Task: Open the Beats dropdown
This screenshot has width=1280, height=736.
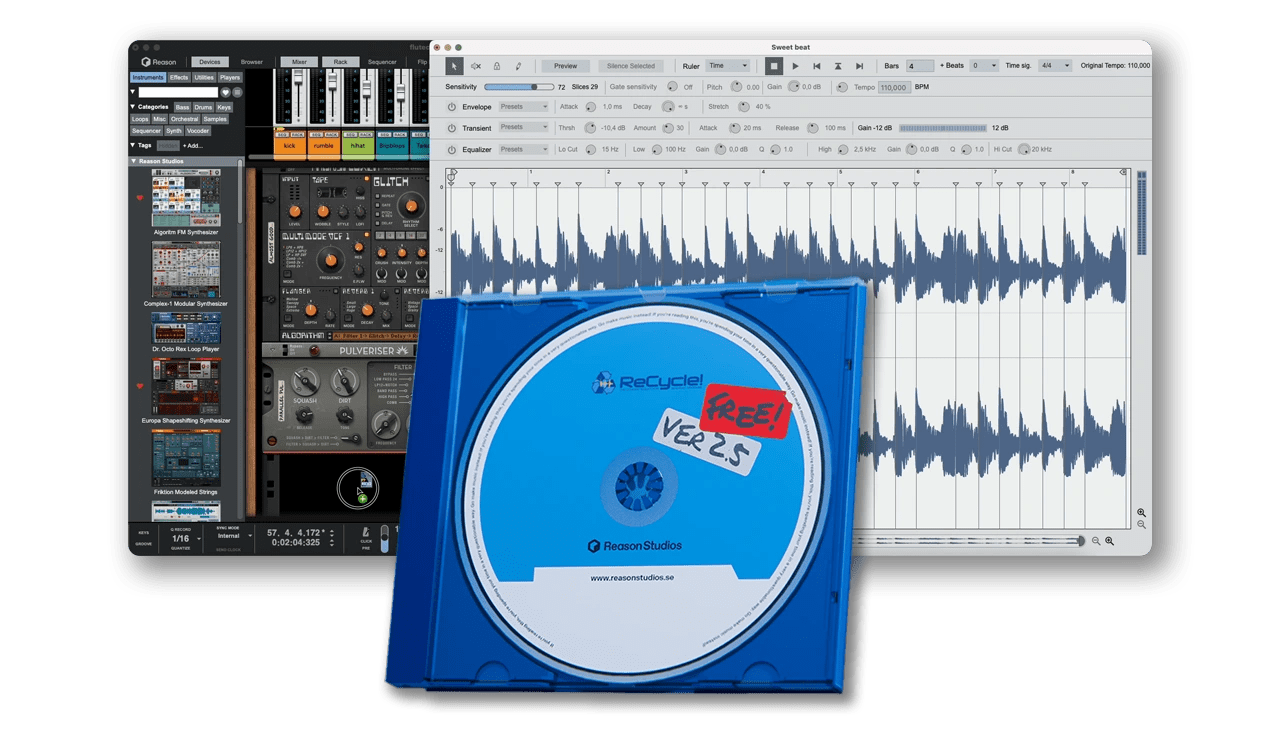Action: coord(984,66)
